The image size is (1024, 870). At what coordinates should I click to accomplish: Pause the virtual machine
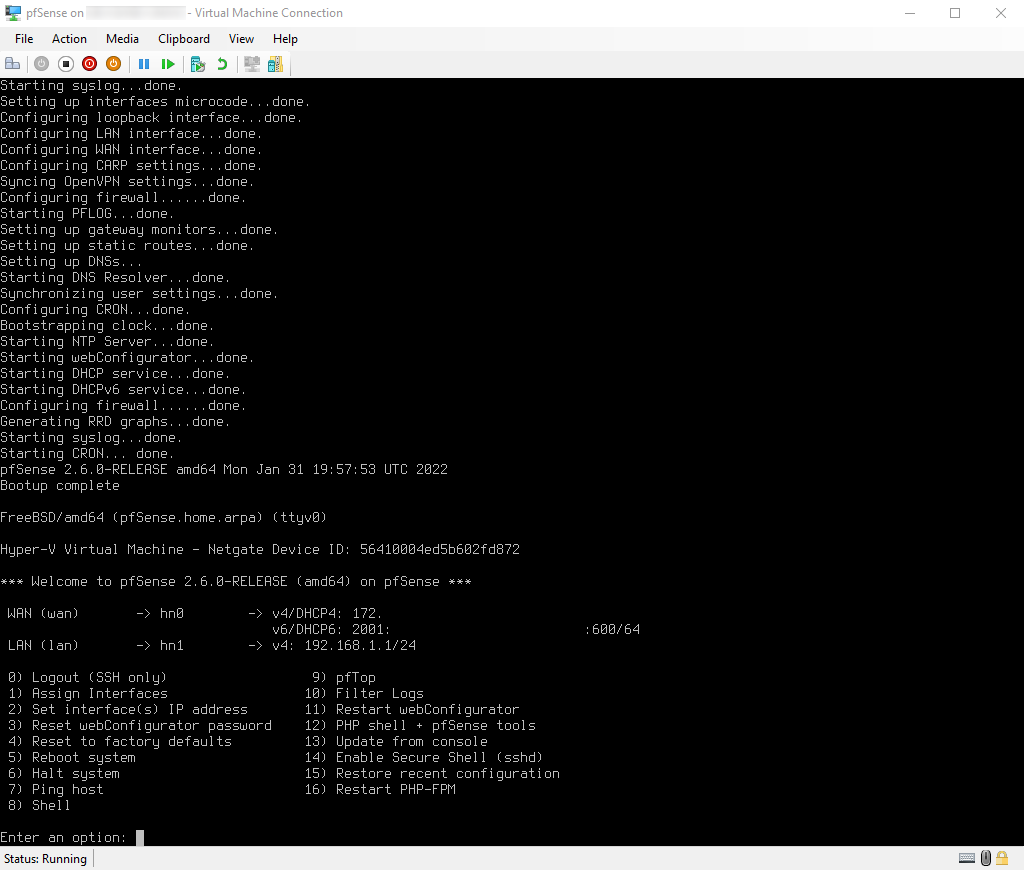(144, 64)
